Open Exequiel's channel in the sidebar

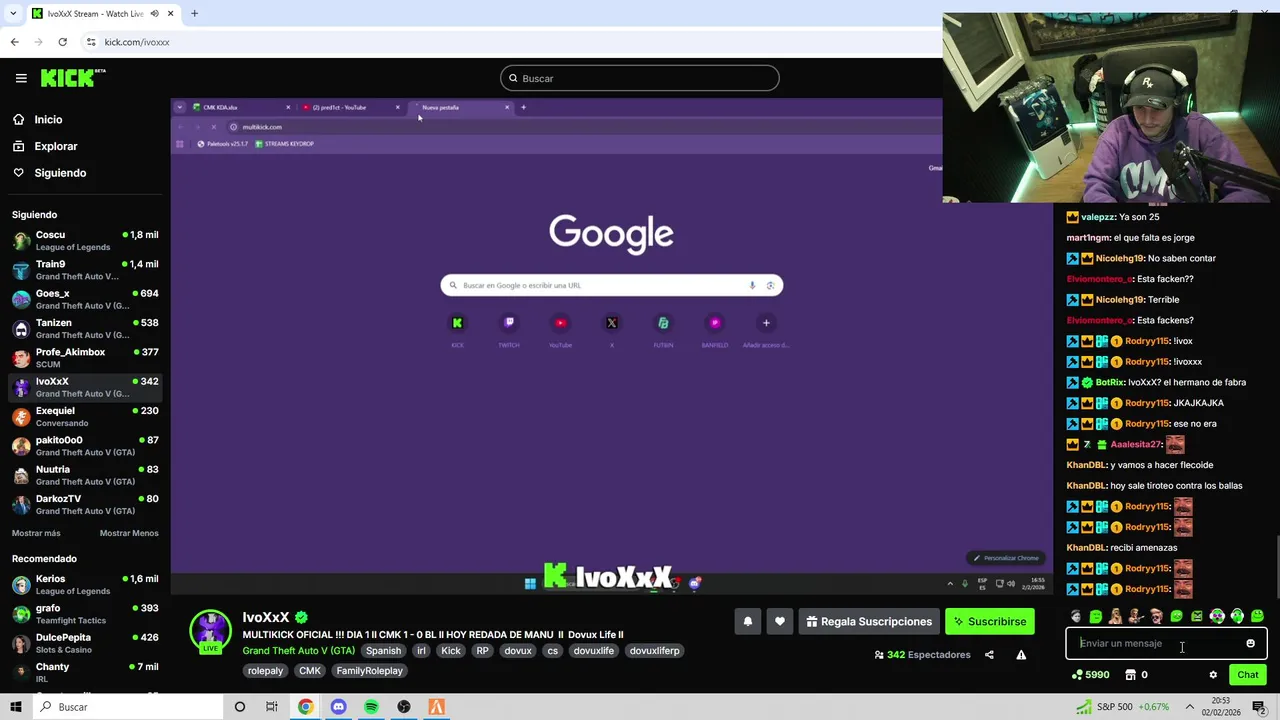tap(85, 416)
